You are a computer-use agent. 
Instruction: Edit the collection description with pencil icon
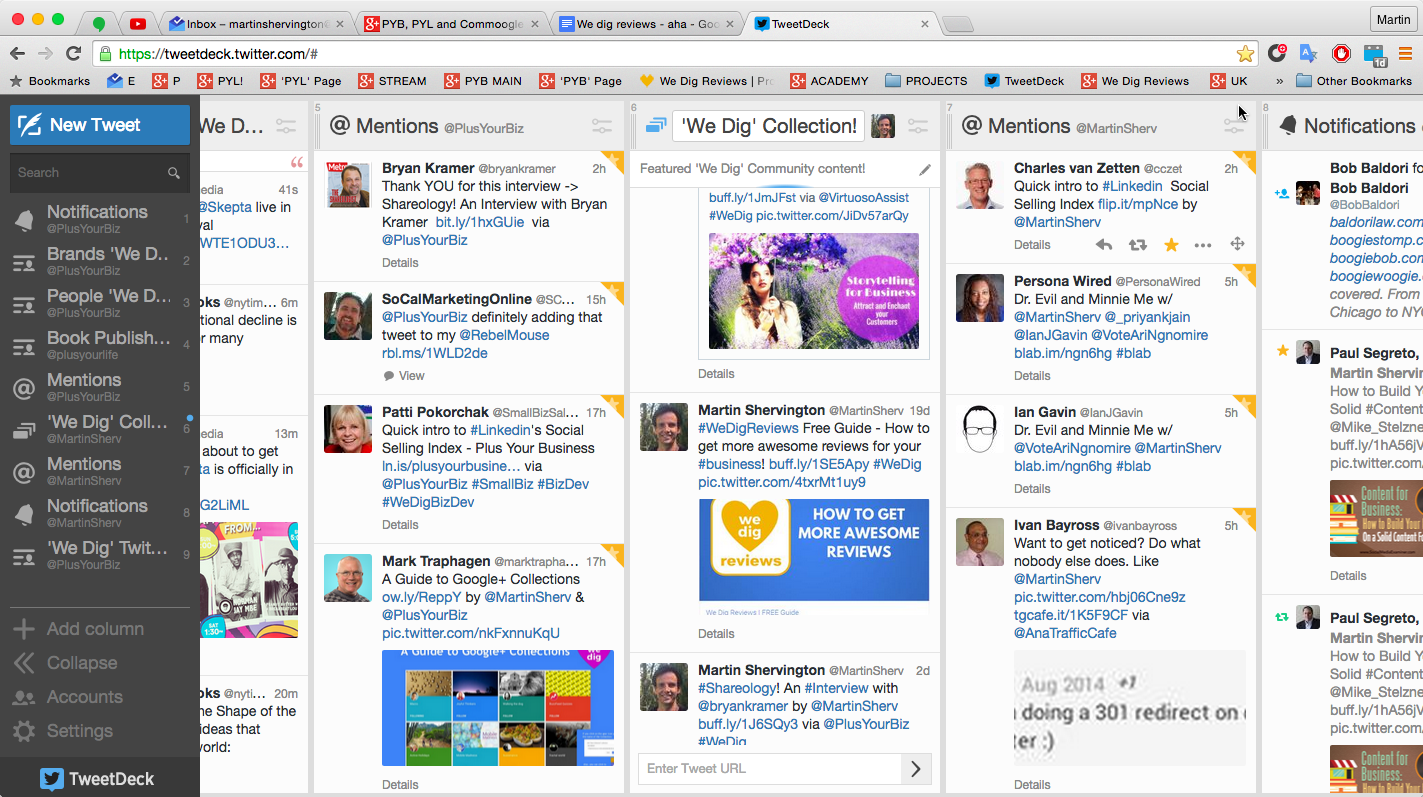925,170
